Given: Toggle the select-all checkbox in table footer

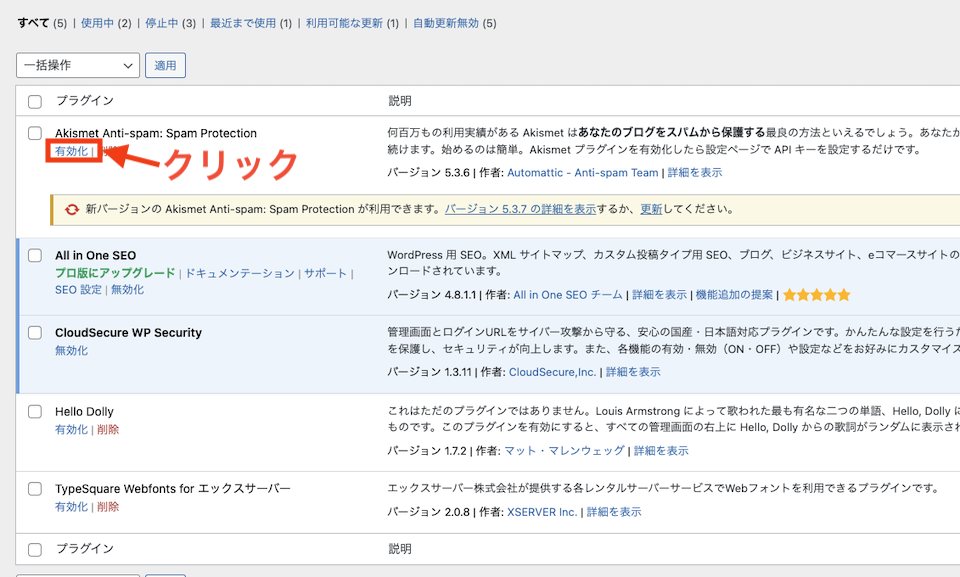Looking at the screenshot, I should click(x=35, y=549).
